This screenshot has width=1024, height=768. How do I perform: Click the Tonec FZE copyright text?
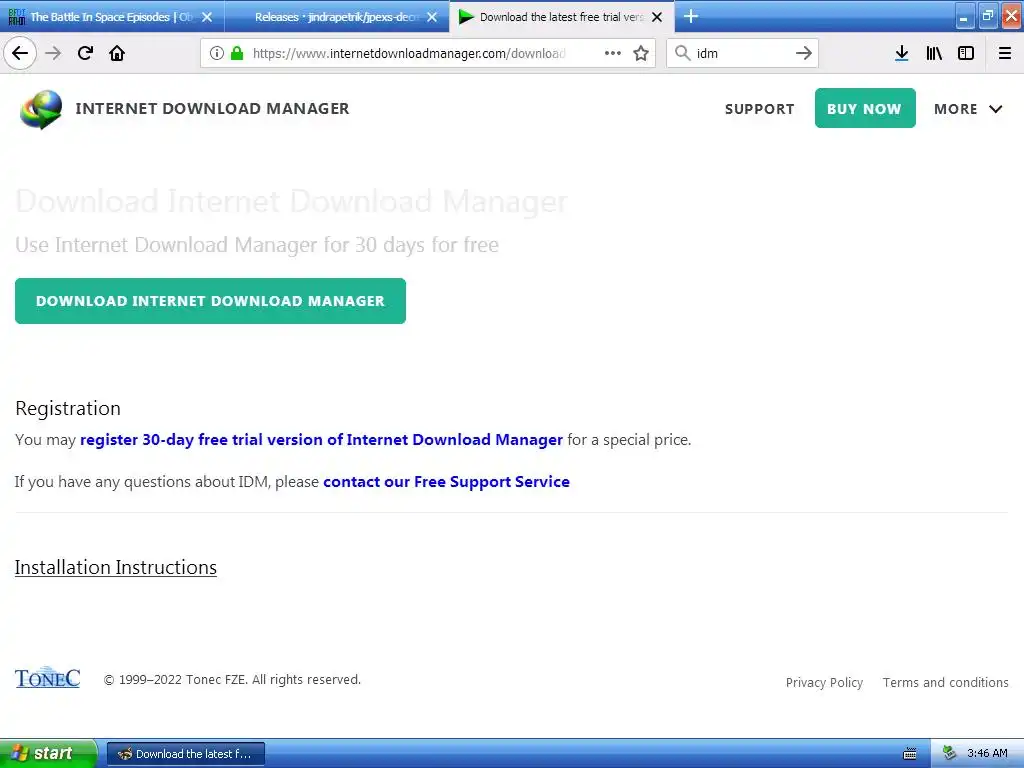(x=232, y=680)
